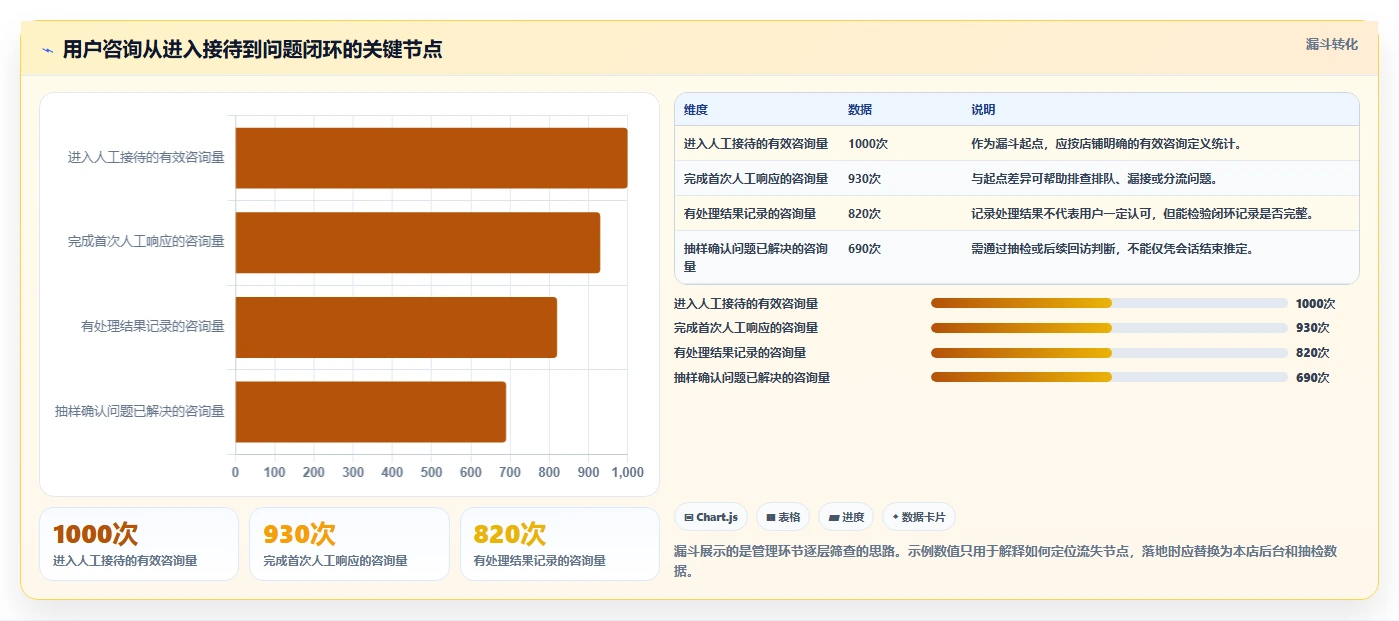
Task: Click description 与起点差异可帮助排查排队、漏接或分流问题
Action: point(1094,179)
